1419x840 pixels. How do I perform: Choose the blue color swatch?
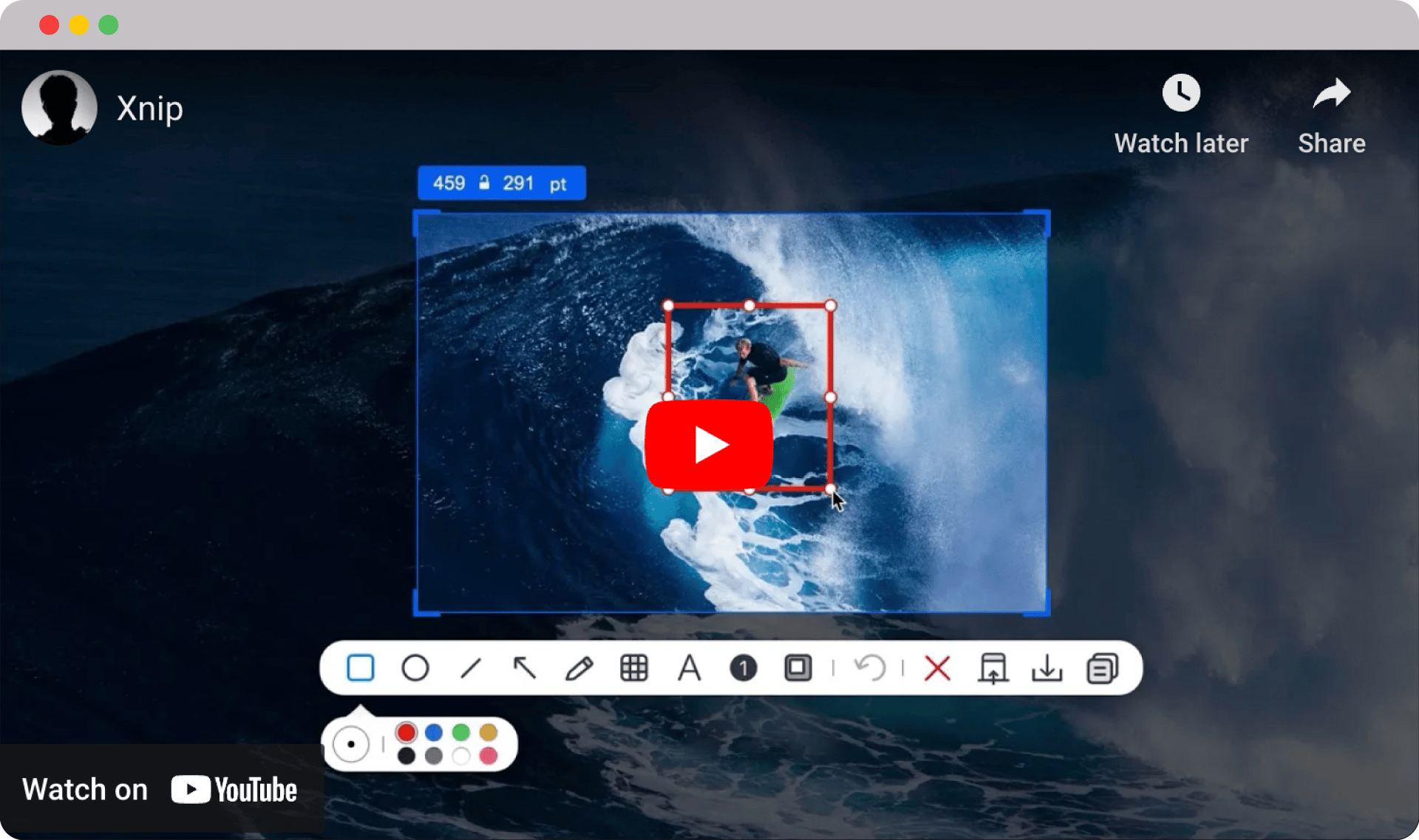tap(434, 732)
